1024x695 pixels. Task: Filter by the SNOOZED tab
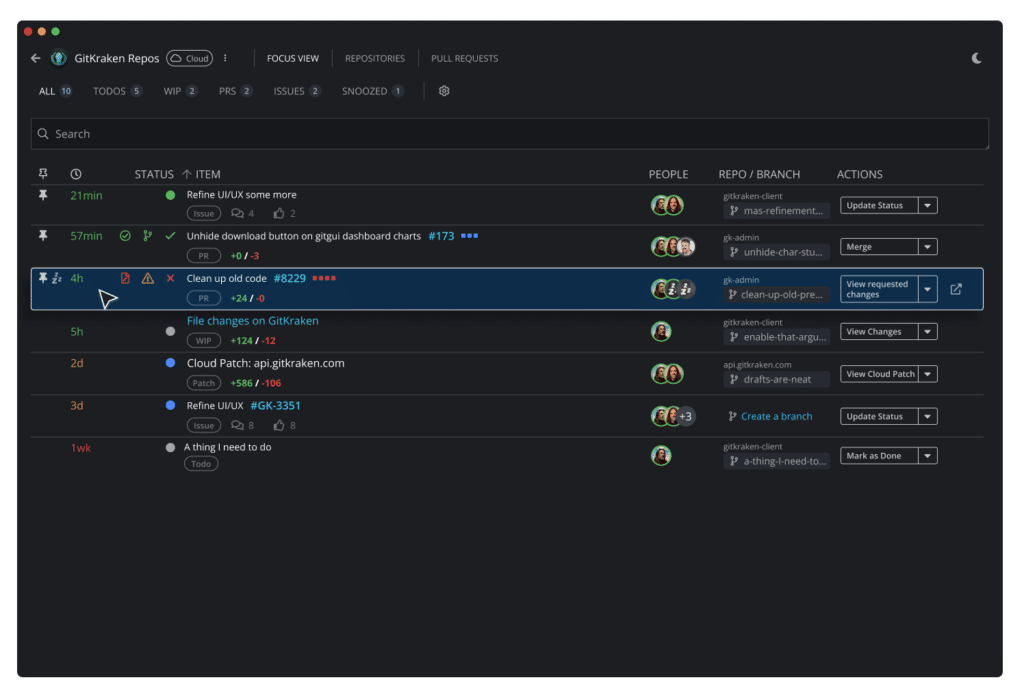pos(372,91)
